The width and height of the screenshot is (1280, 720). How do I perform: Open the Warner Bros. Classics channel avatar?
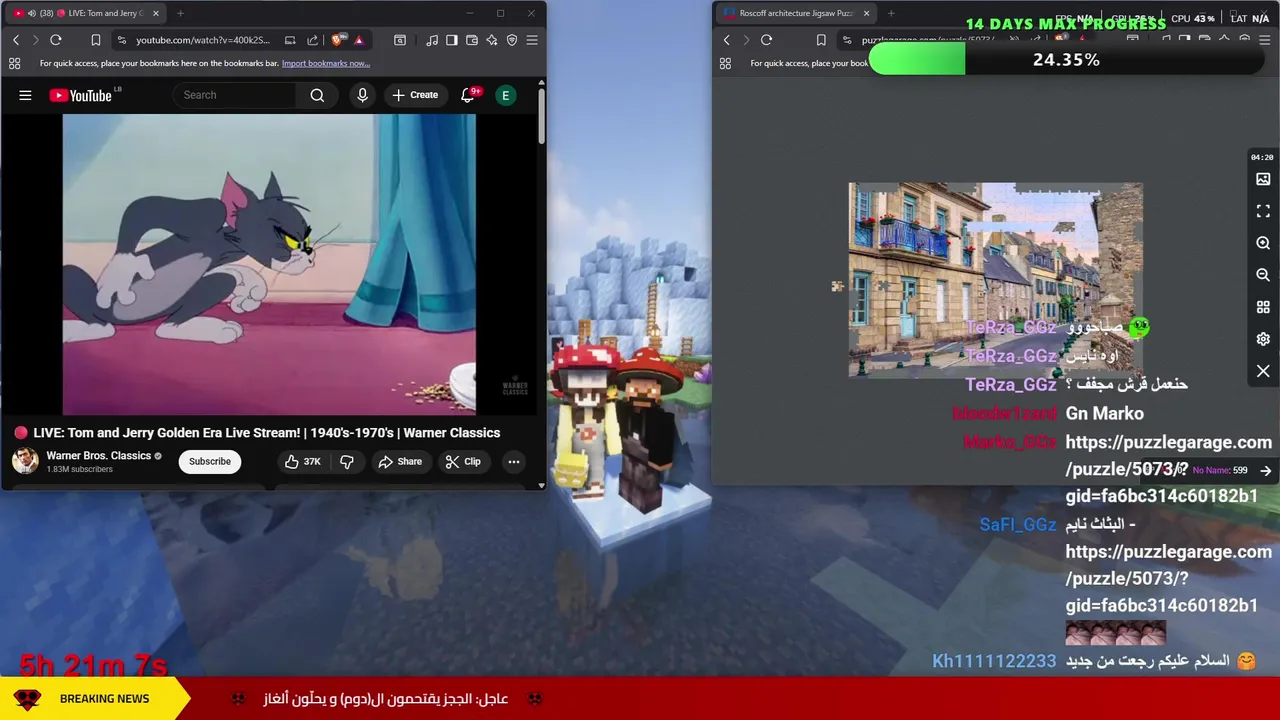click(25, 461)
